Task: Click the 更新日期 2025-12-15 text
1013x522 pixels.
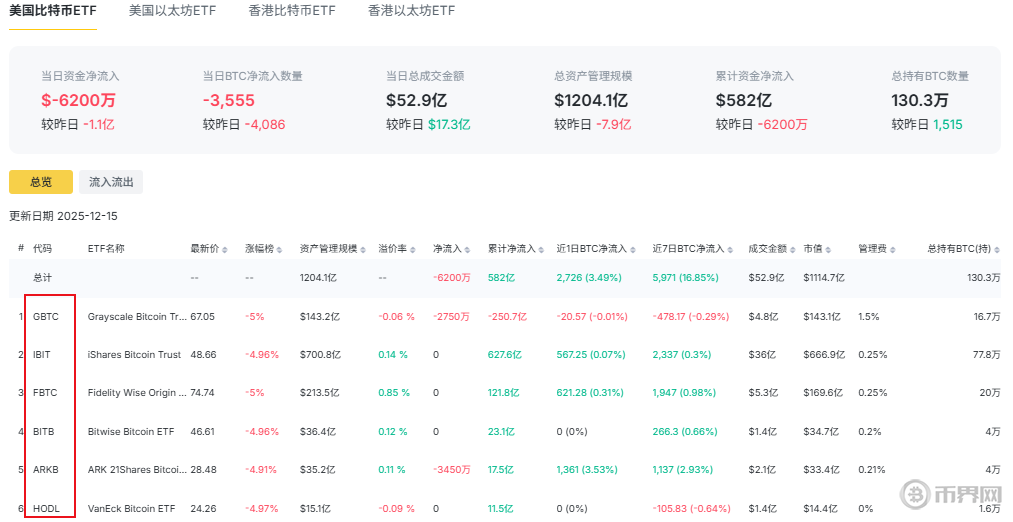Action: pyautogui.click(x=63, y=216)
